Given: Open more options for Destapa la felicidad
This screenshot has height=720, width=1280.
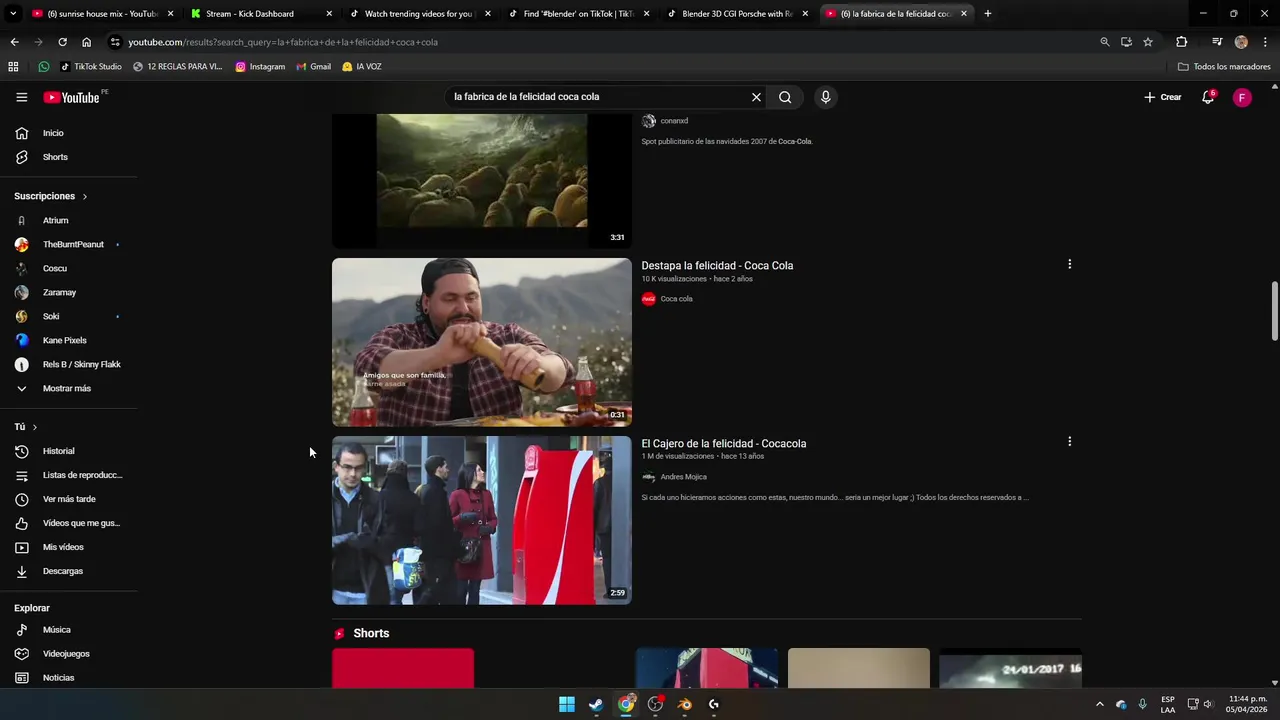Looking at the screenshot, I should point(1069,264).
